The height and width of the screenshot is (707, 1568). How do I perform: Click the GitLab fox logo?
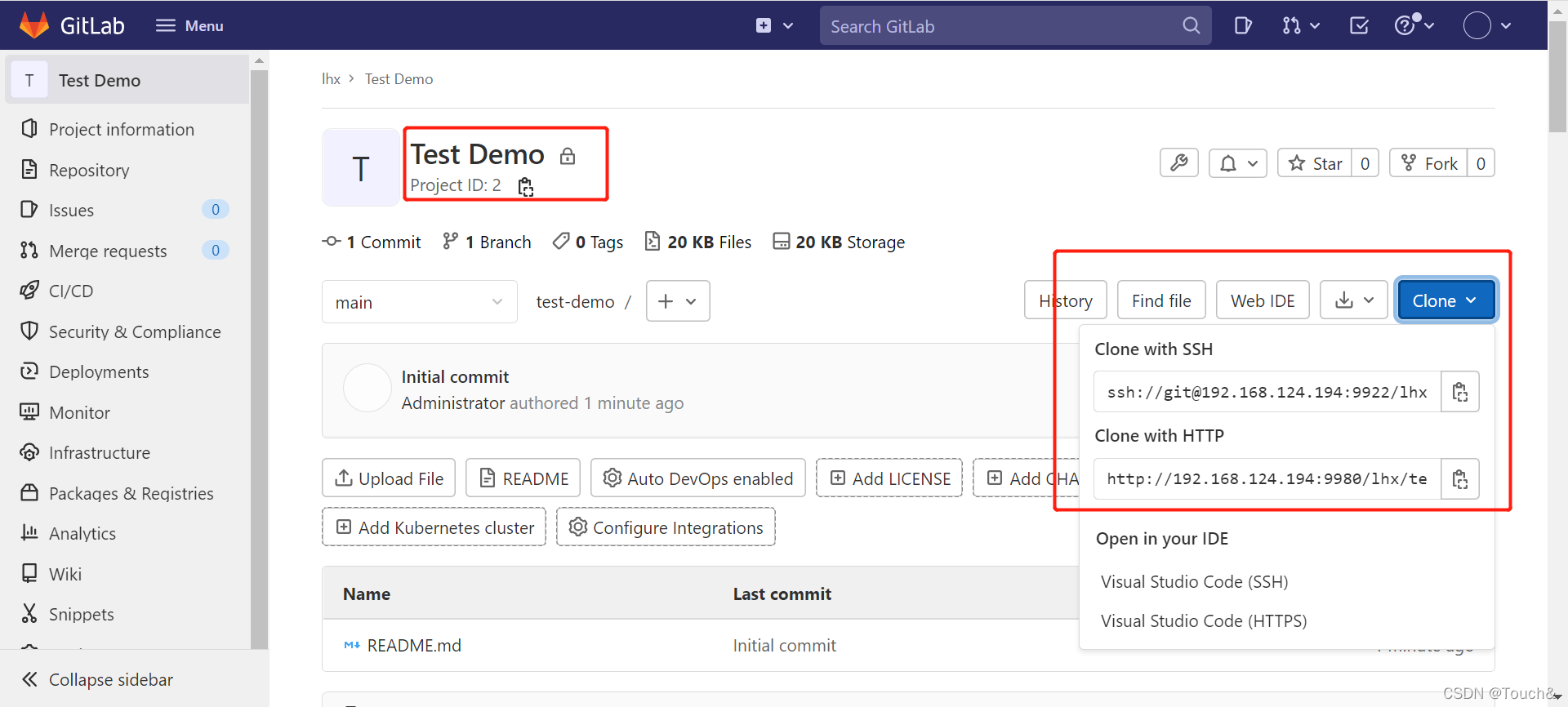click(34, 25)
